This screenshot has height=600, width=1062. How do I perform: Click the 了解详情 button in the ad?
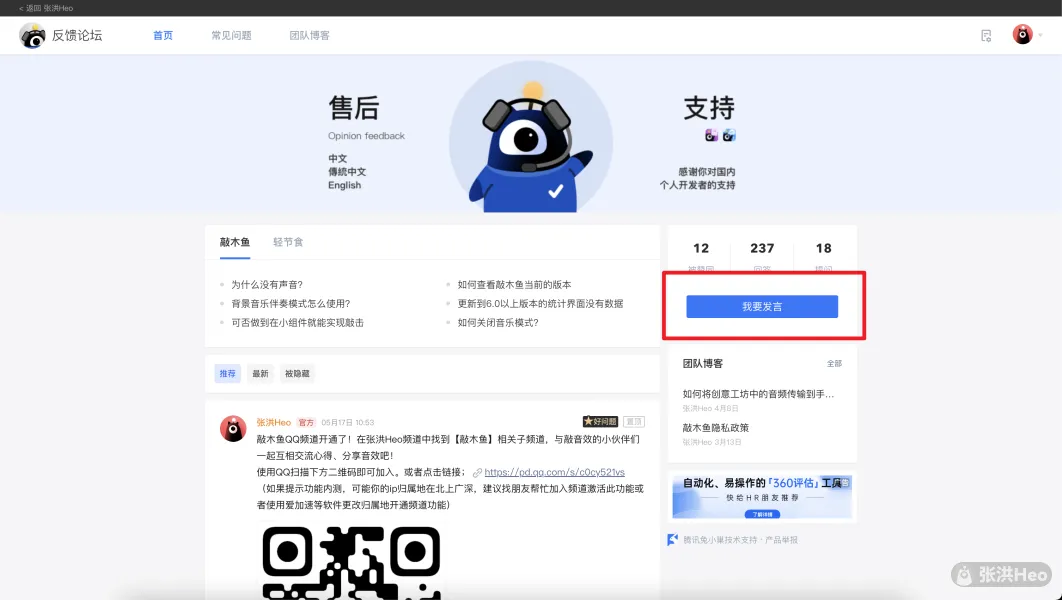[x=762, y=515]
